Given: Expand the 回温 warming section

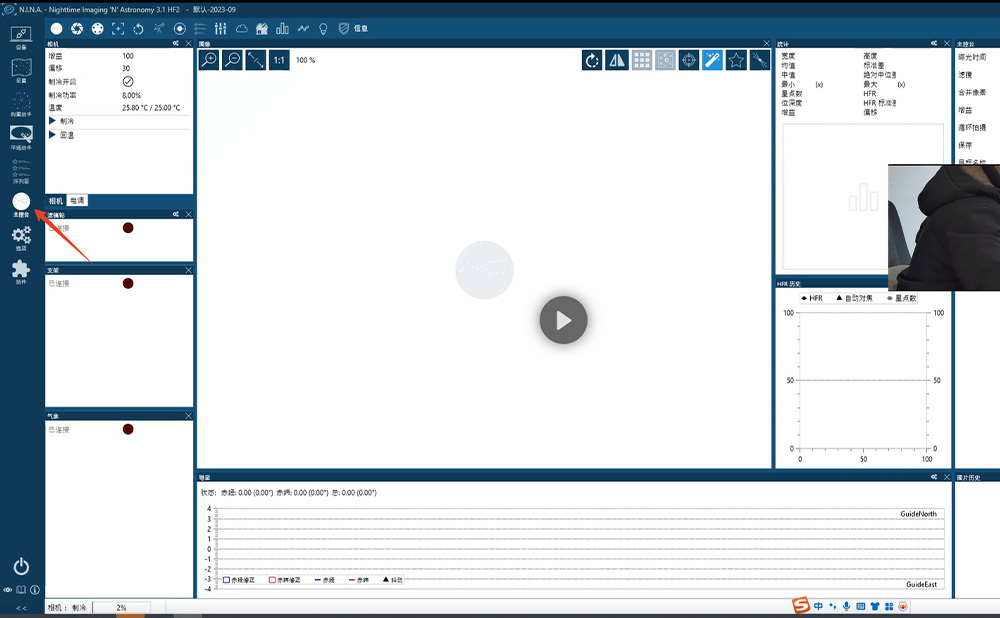Looking at the screenshot, I should pos(53,135).
